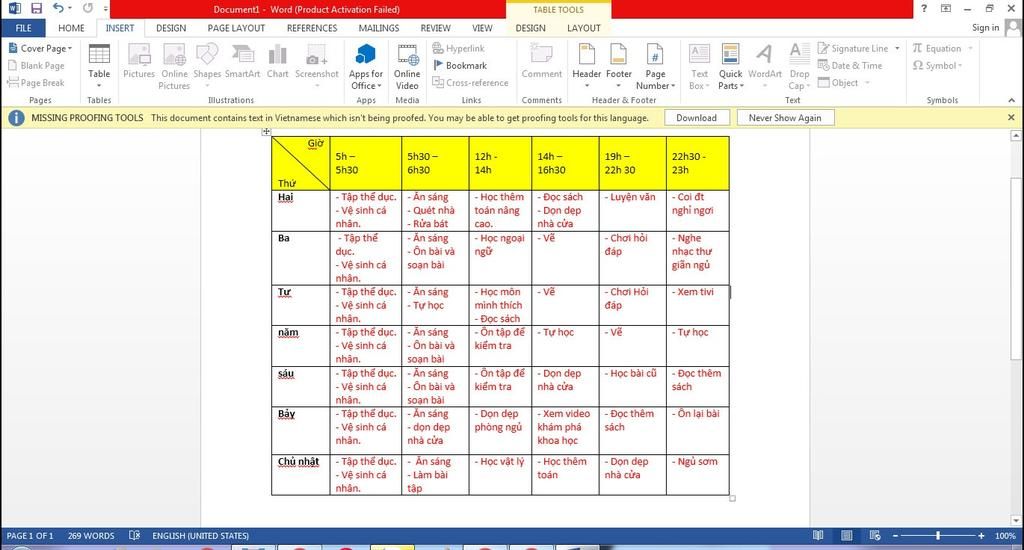The width and height of the screenshot is (1024, 550).
Task: Switch to Read Mode view
Action: [x=818, y=536]
